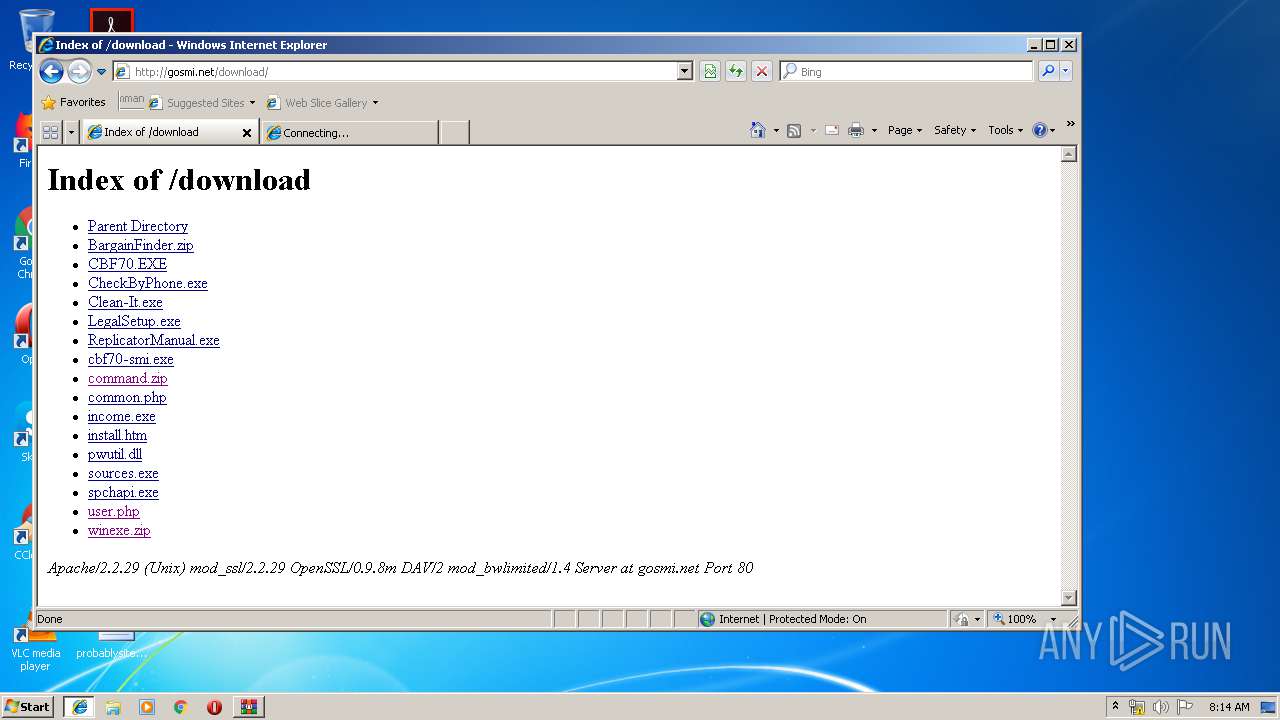The width and height of the screenshot is (1280, 720).
Task: Open the install.htm link
Action: pyautogui.click(x=117, y=435)
